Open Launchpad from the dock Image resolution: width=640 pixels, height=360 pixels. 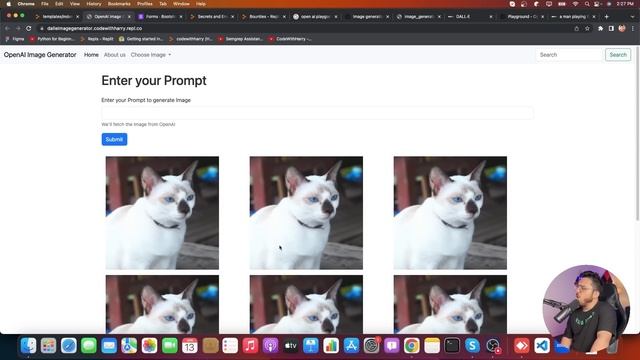click(x=48, y=346)
